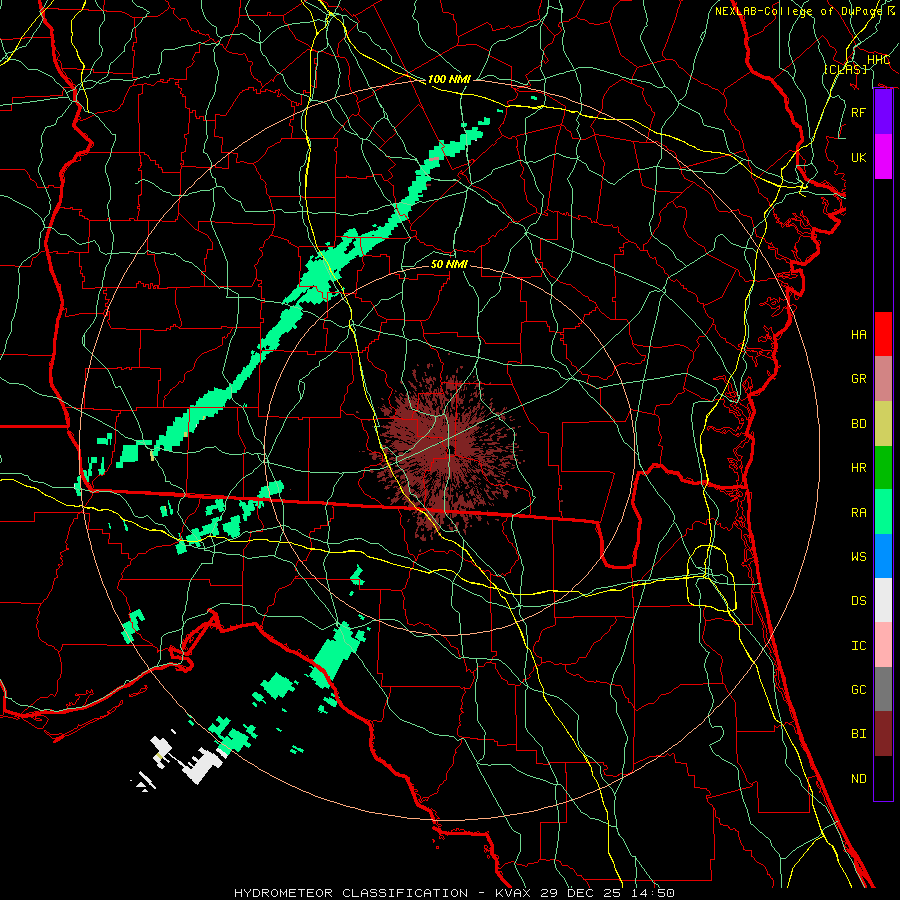Screen dimensions: 900x900
Task: Click the brown BI legend swatch
Action: (883, 734)
